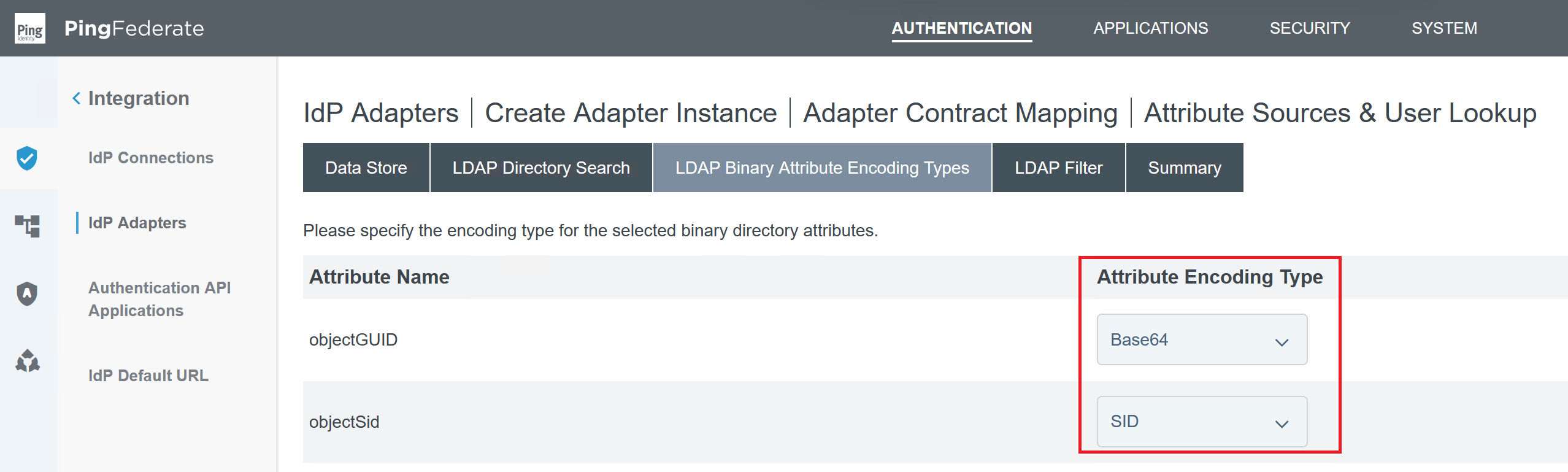The height and width of the screenshot is (472, 1568).
Task: Click the objectGUID attribute name
Action: coord(353,339)
